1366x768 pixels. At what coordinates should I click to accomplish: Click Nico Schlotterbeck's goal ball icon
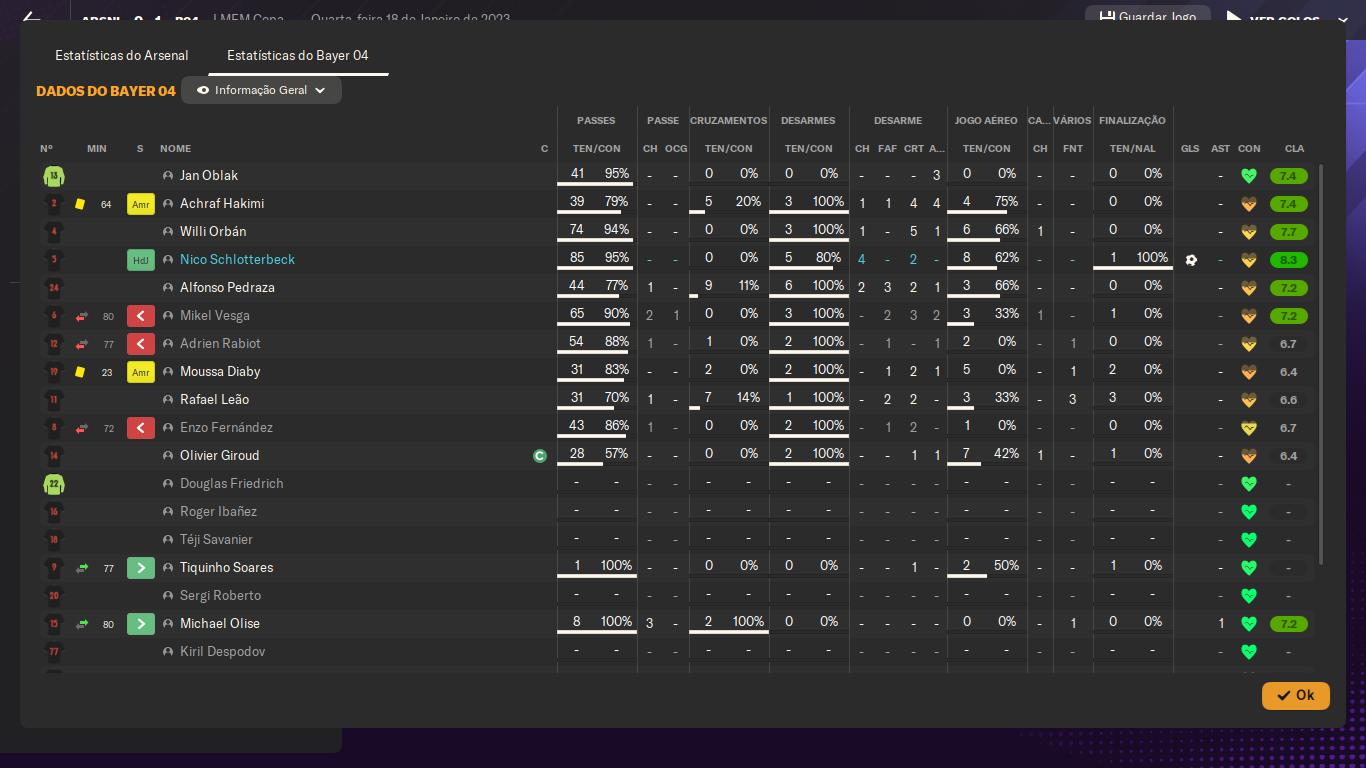click(x=1190, y=260)
